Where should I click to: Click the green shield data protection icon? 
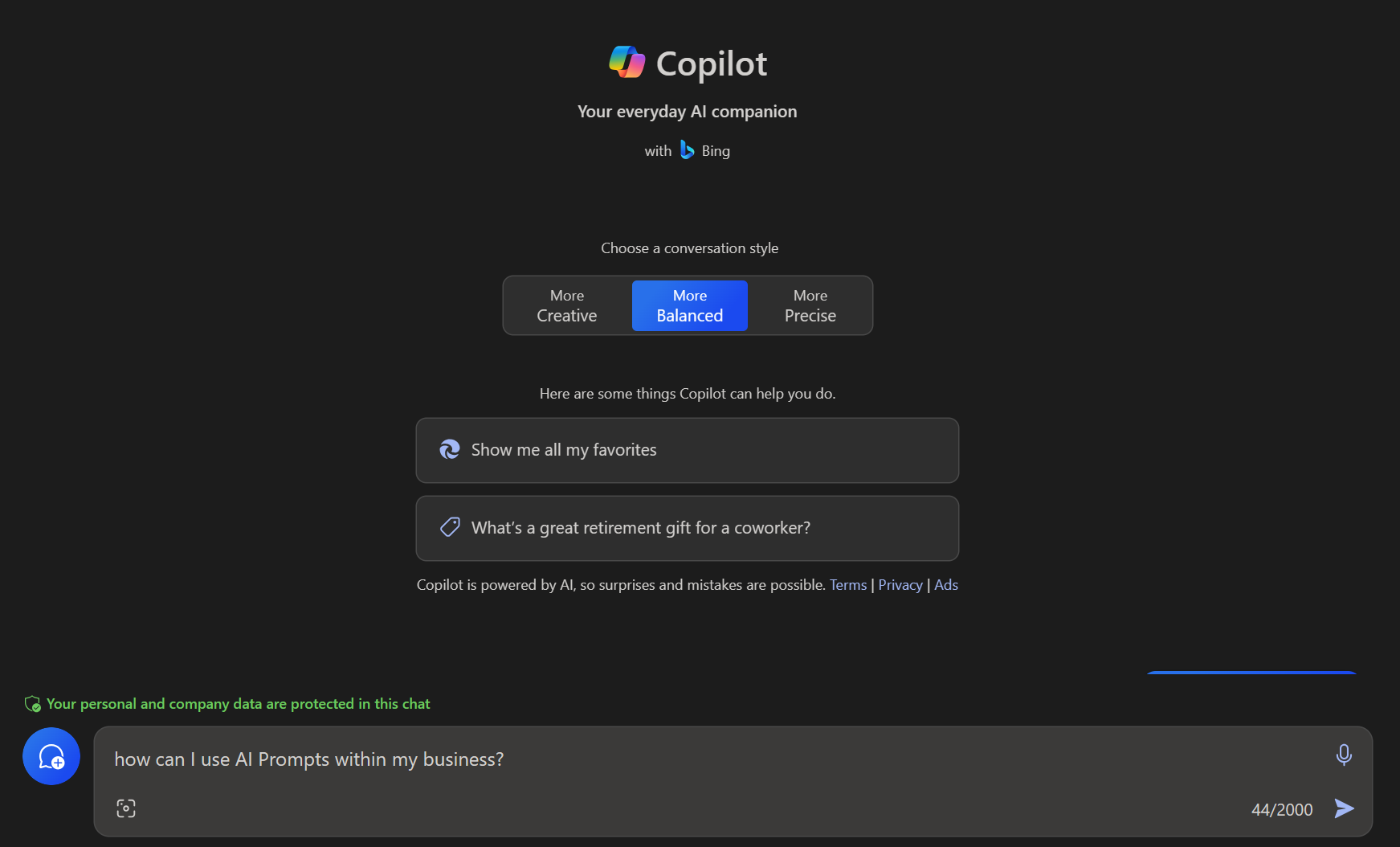tap(32, 703)
